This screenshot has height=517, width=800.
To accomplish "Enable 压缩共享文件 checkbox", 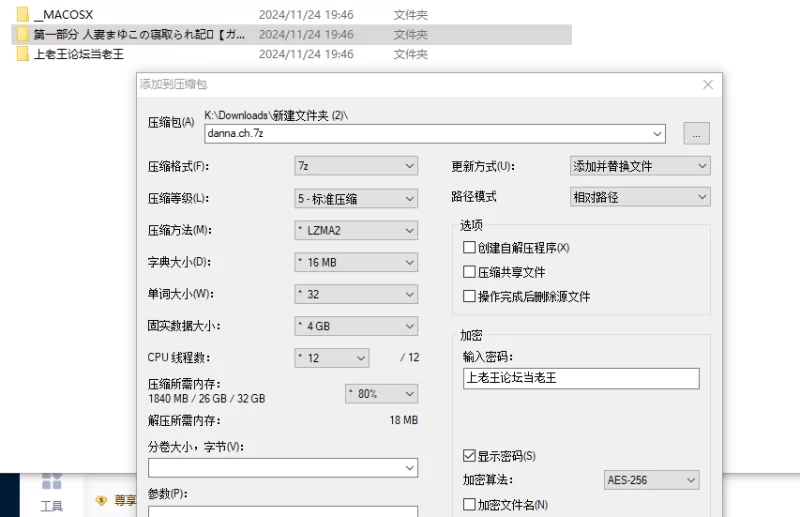I will 469,272.
